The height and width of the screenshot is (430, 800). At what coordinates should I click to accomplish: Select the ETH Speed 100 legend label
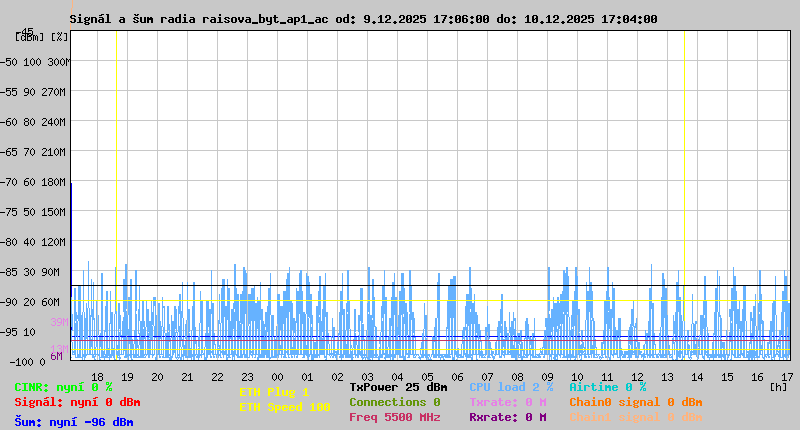284,407
